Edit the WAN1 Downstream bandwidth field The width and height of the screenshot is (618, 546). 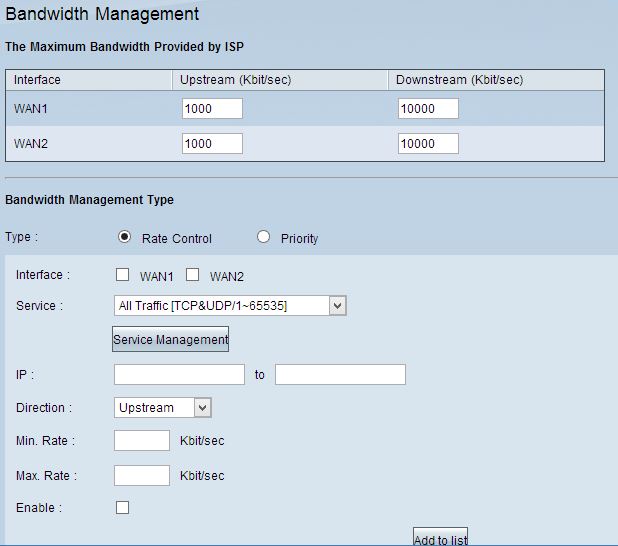428,108
